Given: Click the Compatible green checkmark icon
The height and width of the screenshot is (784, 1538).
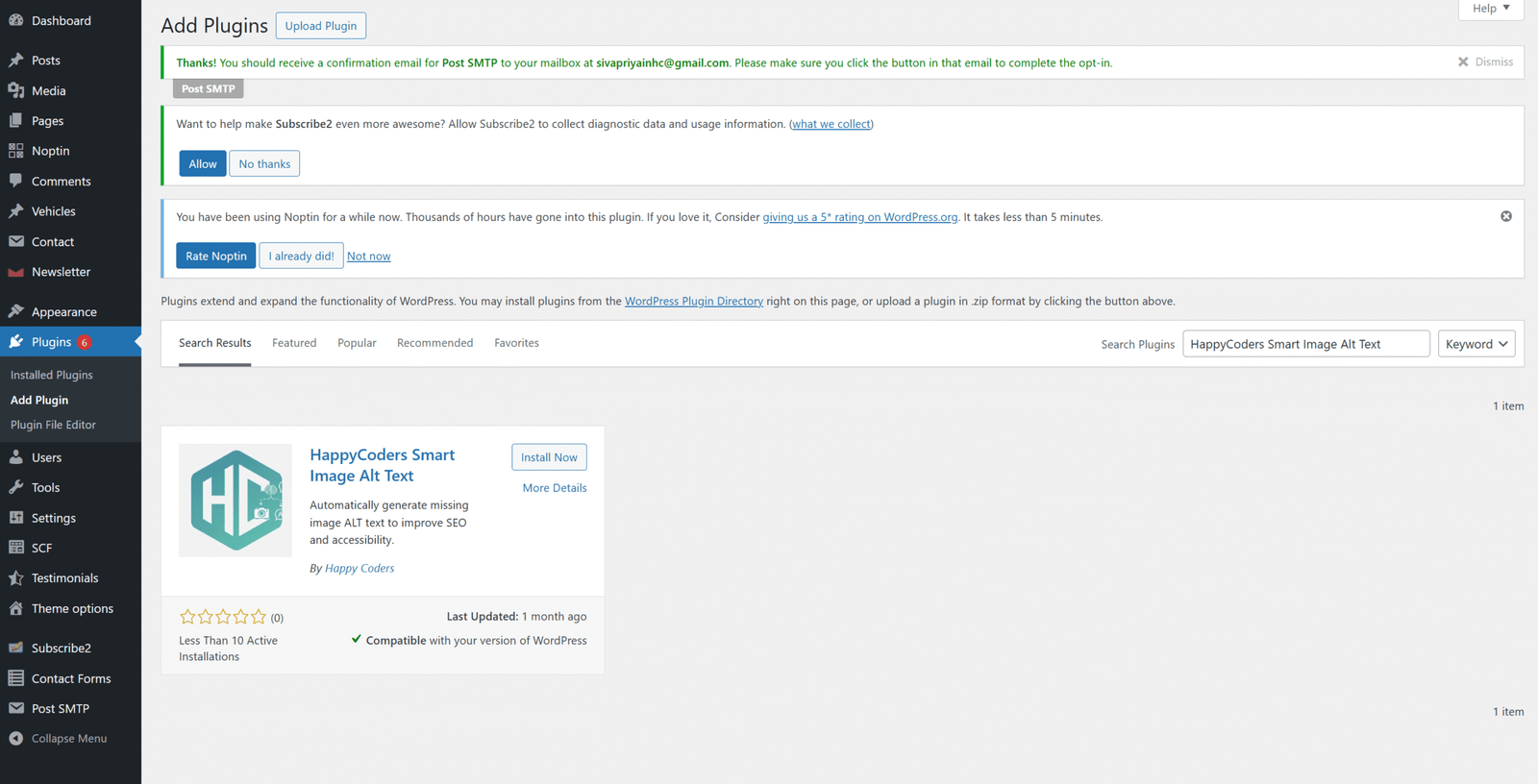Looking at the screenshot, I should click(x=357, y=639).
